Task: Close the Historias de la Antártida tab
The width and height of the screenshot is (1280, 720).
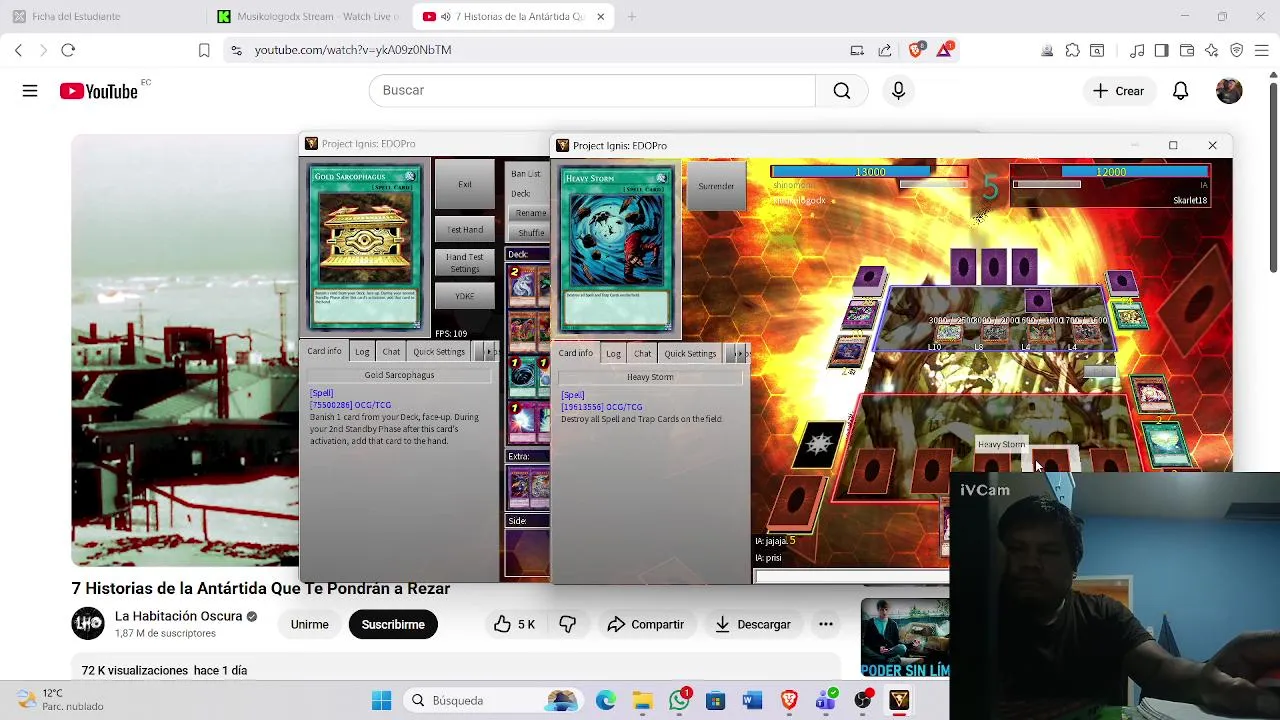Action: coord(600,17)
